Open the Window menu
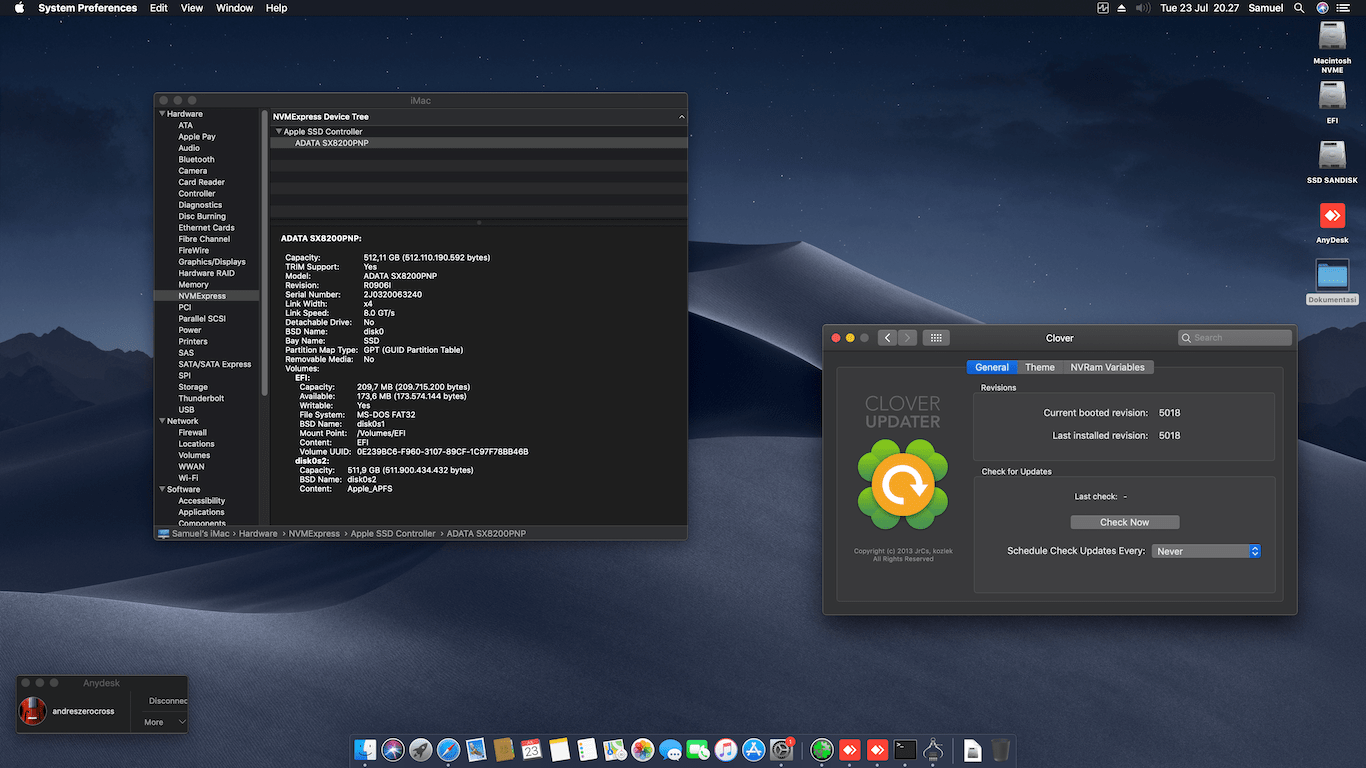 pyautogui.click(x=235, y=8)
